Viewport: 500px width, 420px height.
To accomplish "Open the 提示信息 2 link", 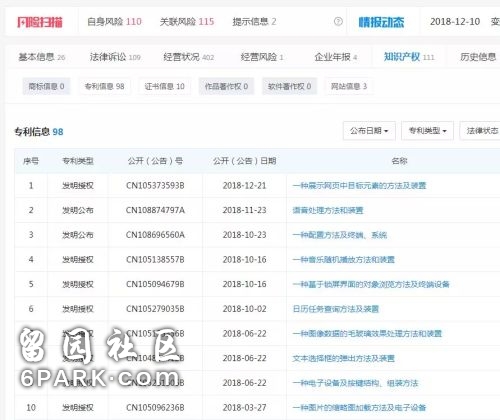I will (254, 22).
